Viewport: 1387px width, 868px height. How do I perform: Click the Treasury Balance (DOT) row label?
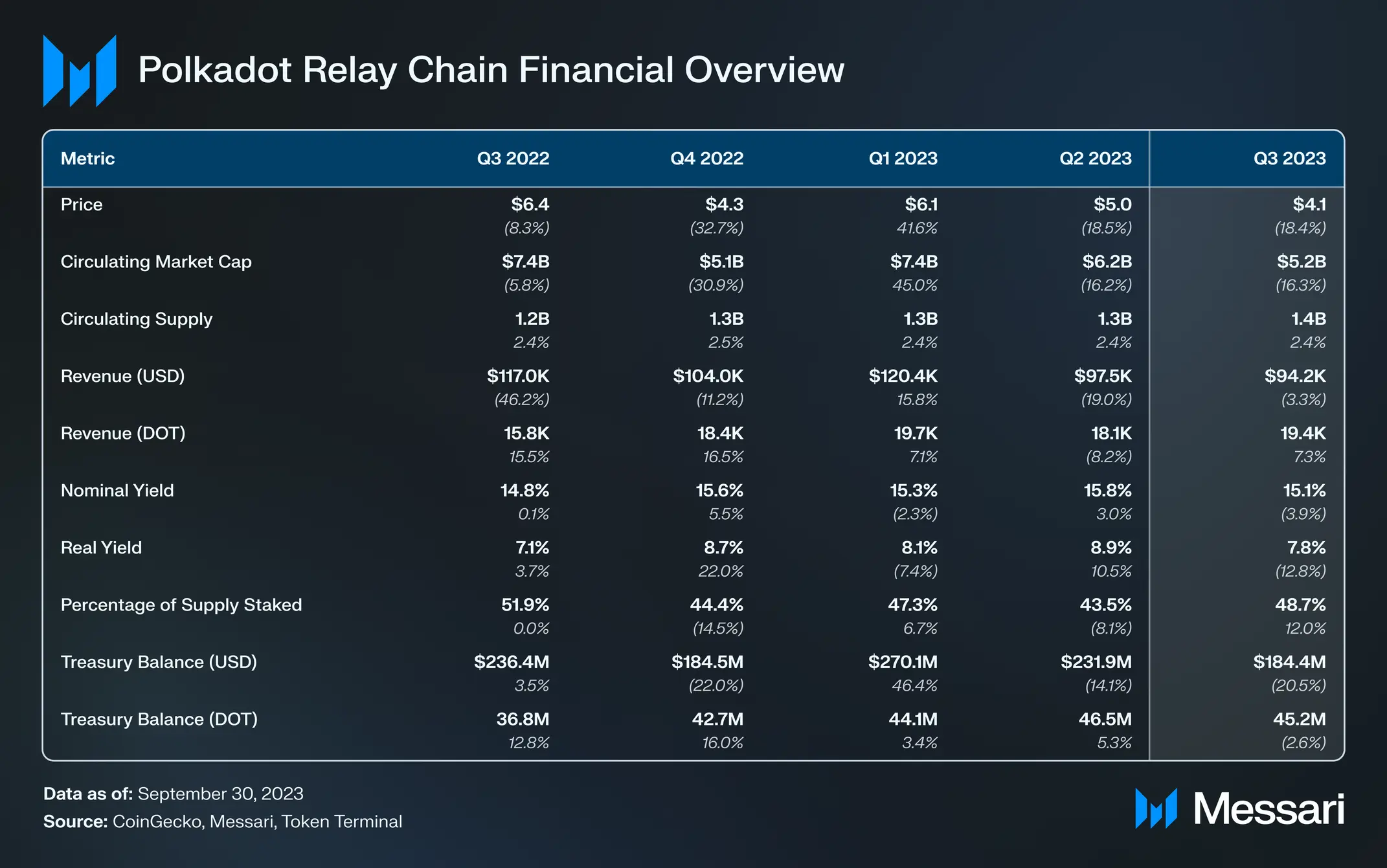click(x=159, y=719)
